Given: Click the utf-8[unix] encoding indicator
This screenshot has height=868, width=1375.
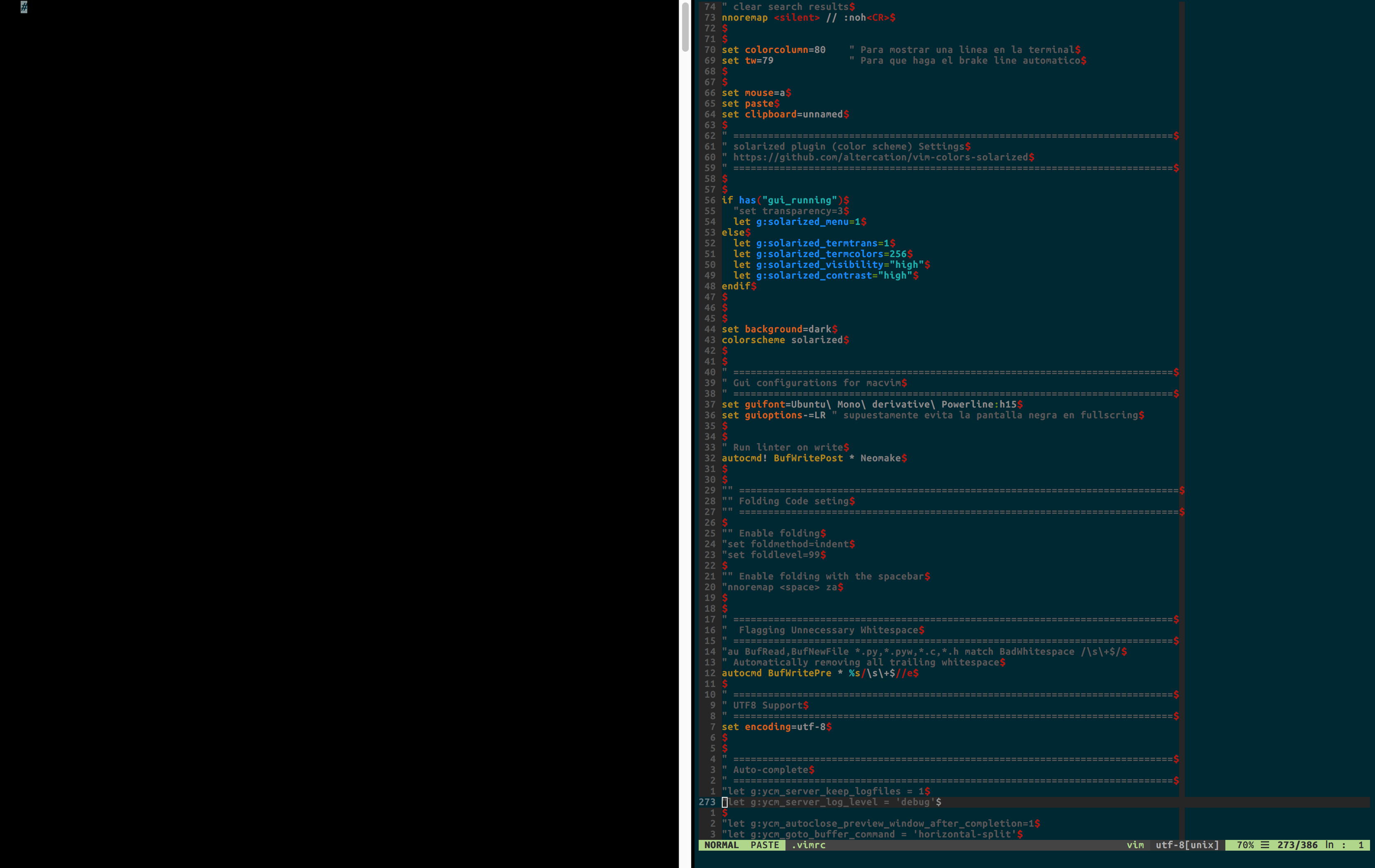Looking at the screenshot, I should (x=1187, y=845).
